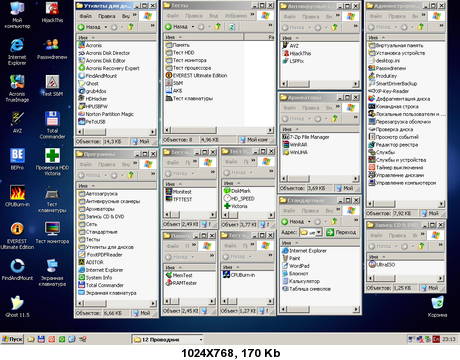Open the AVZ desktop shortcut
460x360 pixels.
coord(17,122)
